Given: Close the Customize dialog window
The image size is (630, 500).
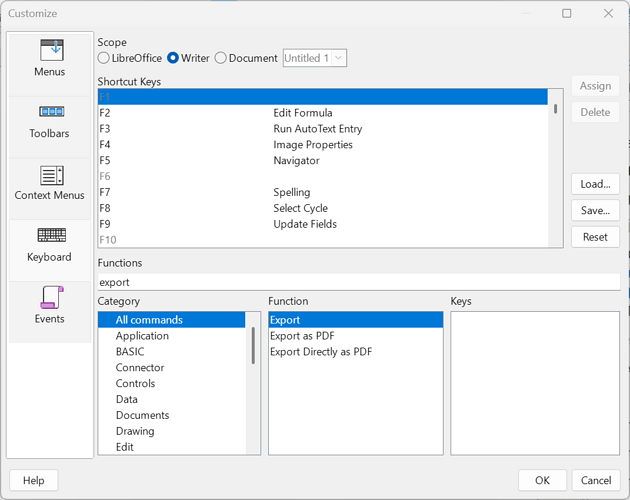Looking at the screenshot, I should [x=608, y=14].
